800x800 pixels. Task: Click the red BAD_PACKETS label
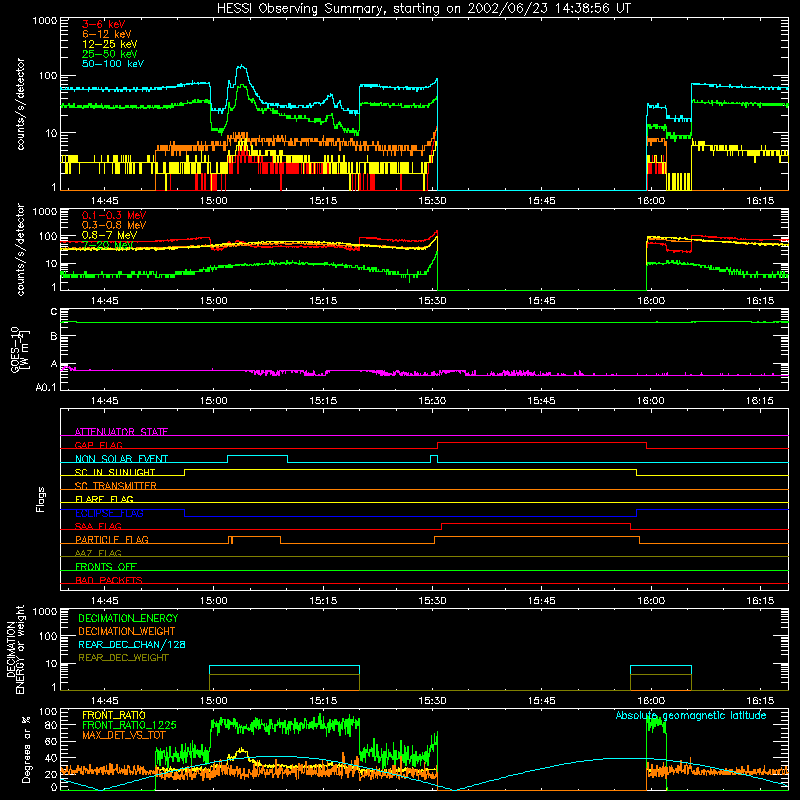click(x=109, y=580)
